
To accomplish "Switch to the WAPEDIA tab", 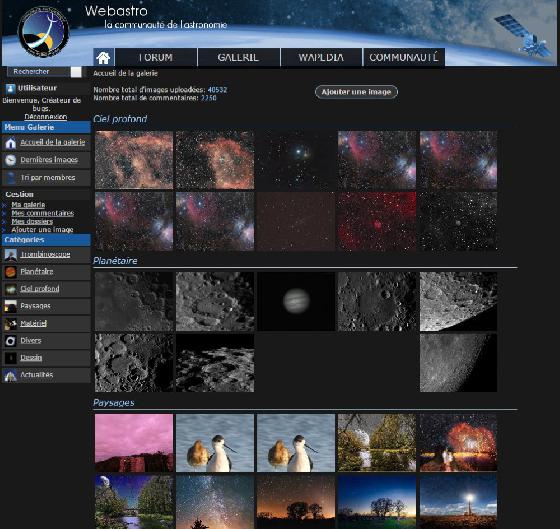I will [321, 58].
